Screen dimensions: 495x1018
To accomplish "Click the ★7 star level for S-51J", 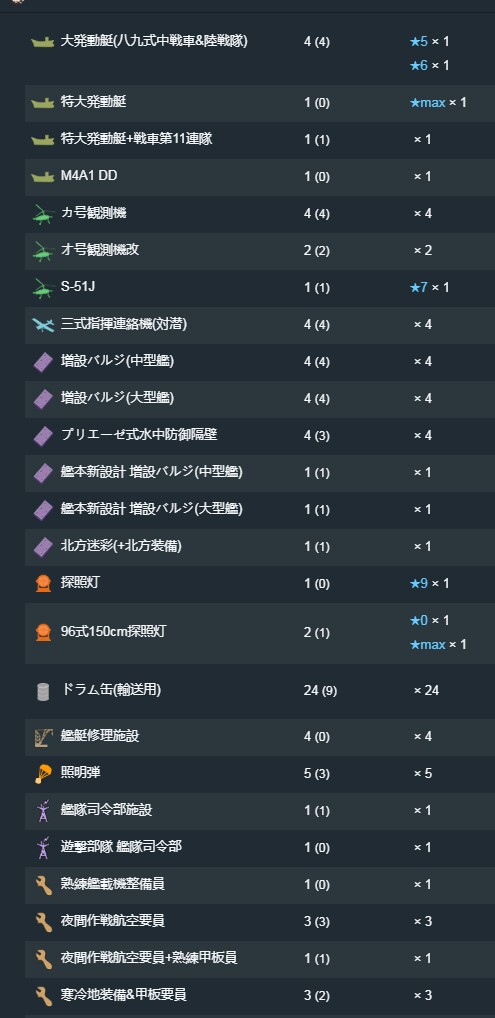I will (418, 287).
